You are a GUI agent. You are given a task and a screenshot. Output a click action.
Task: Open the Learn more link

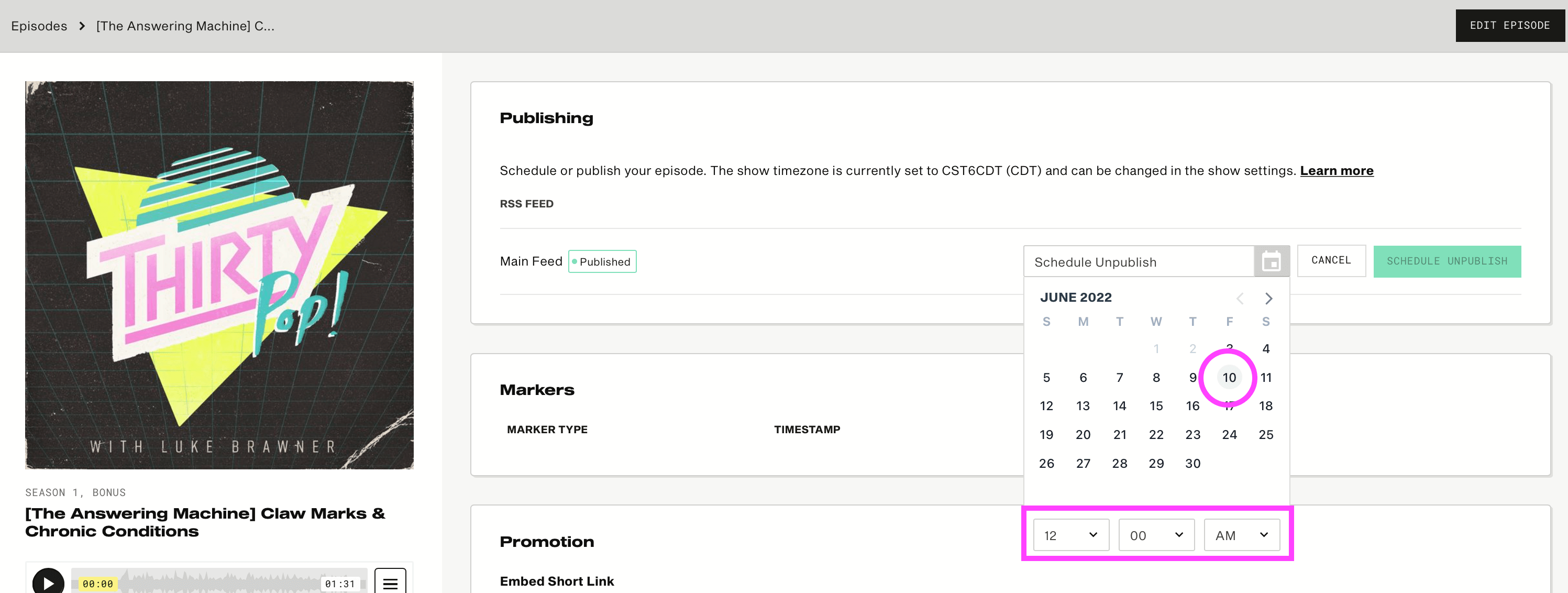(1337, 170)
